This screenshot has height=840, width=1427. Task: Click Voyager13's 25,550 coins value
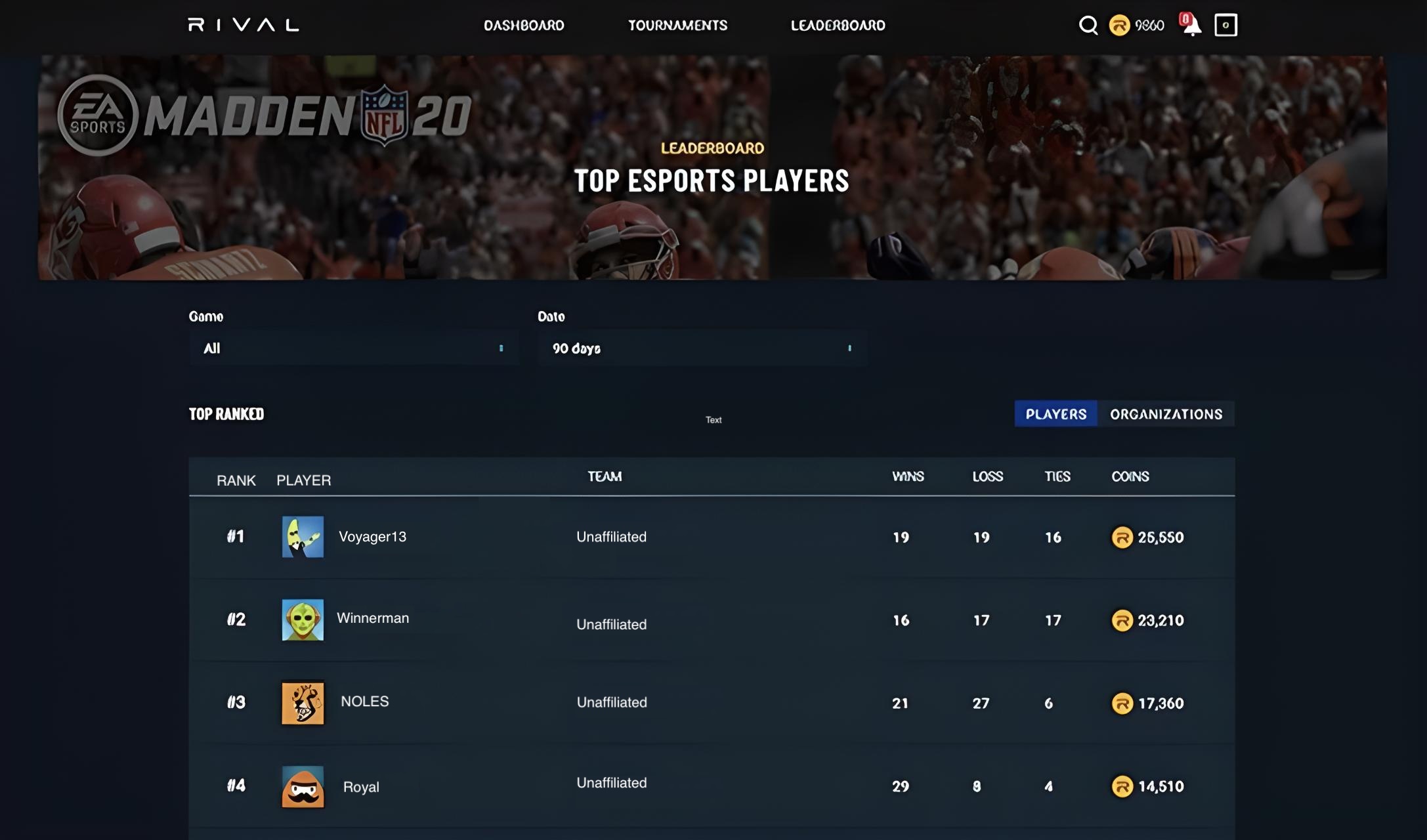(x=1161, y=537)
